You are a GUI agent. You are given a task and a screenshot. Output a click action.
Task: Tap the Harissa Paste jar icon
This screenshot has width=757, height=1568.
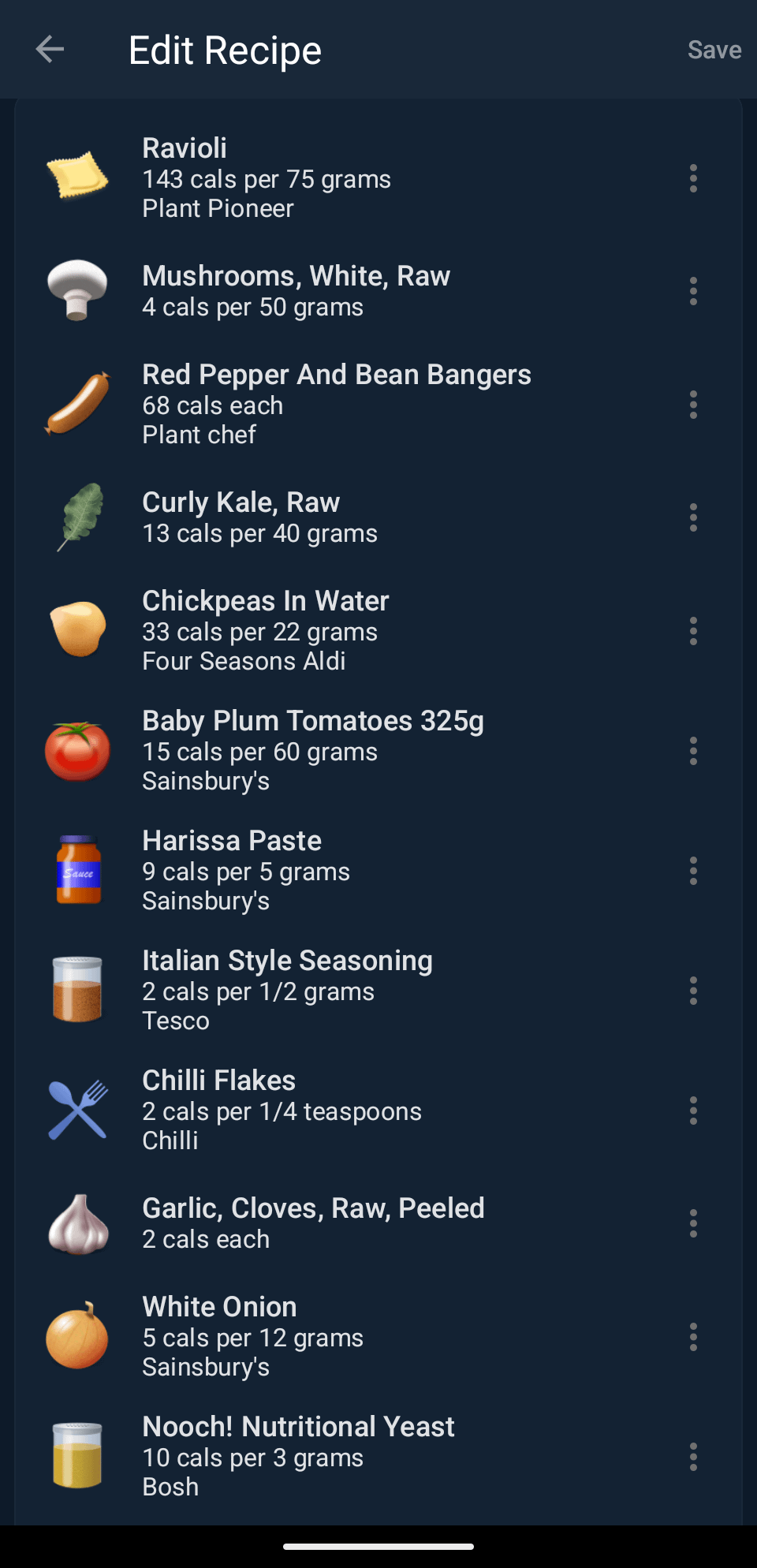(78, 871)
